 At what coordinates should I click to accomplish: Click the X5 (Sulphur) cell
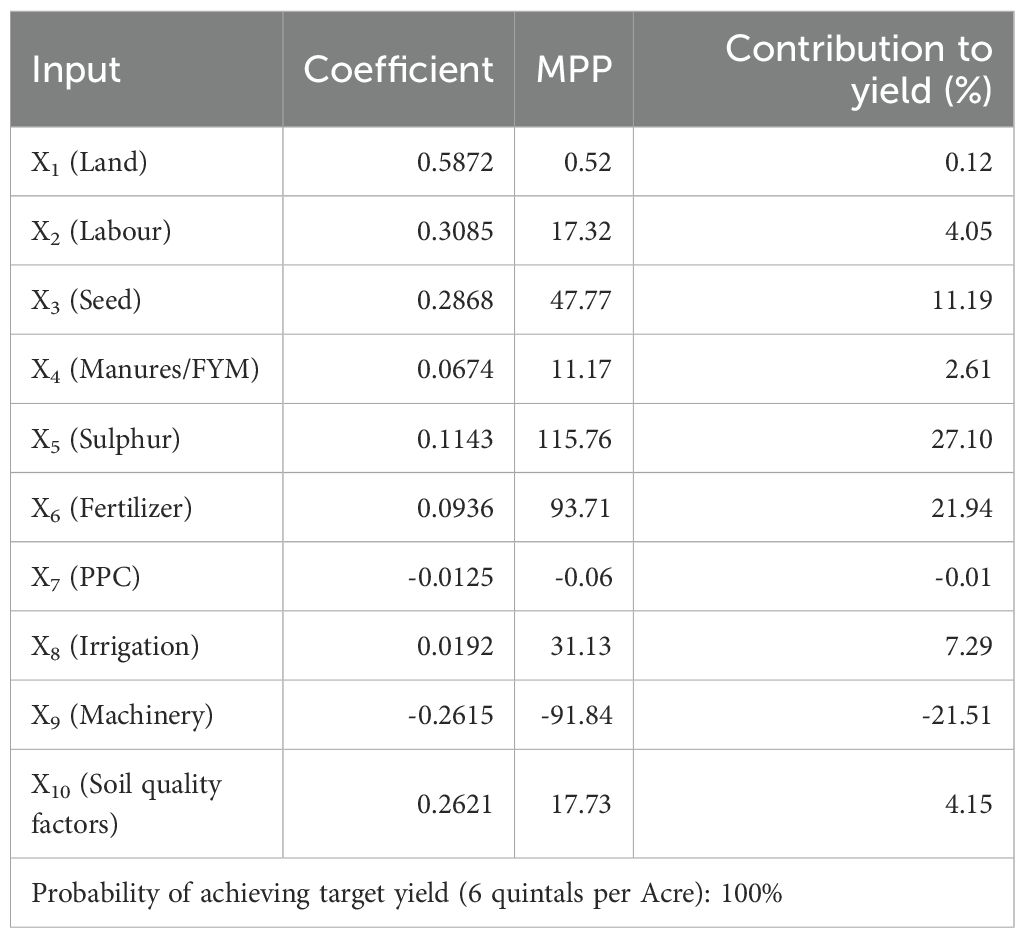(106, 439)
